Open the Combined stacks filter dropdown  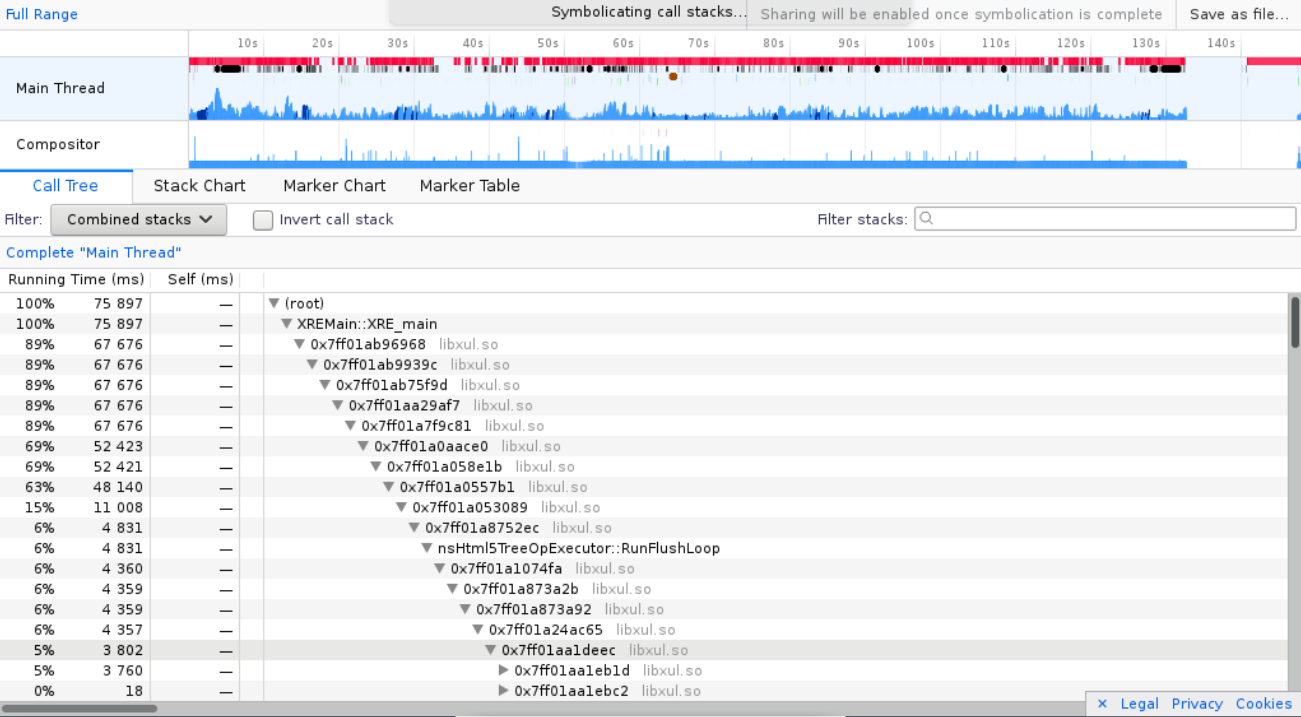point(139,220)
